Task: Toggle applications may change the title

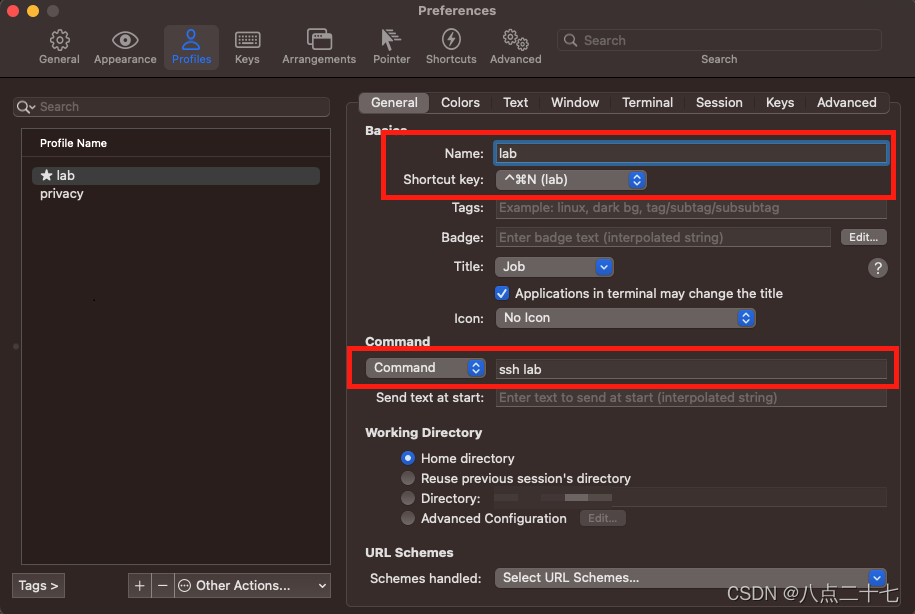Action: 502,293
